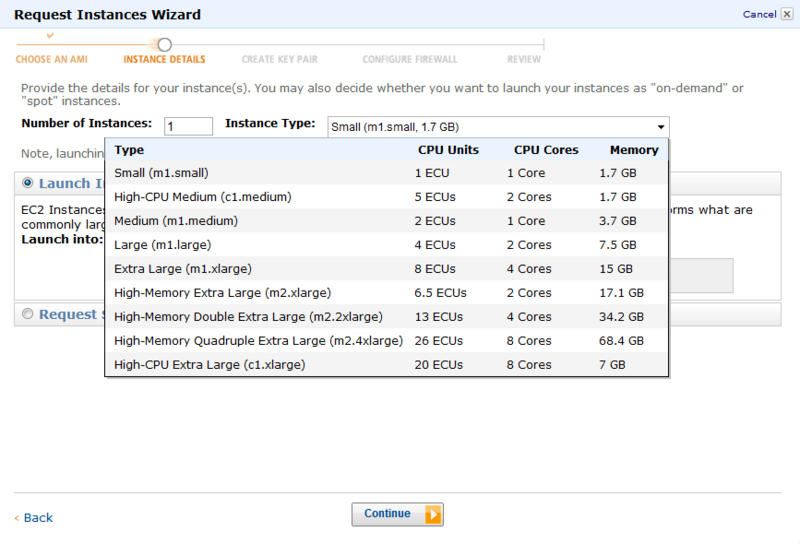
Task: Click the 3.7 GB memory value
Action: (x=618, y=221)
